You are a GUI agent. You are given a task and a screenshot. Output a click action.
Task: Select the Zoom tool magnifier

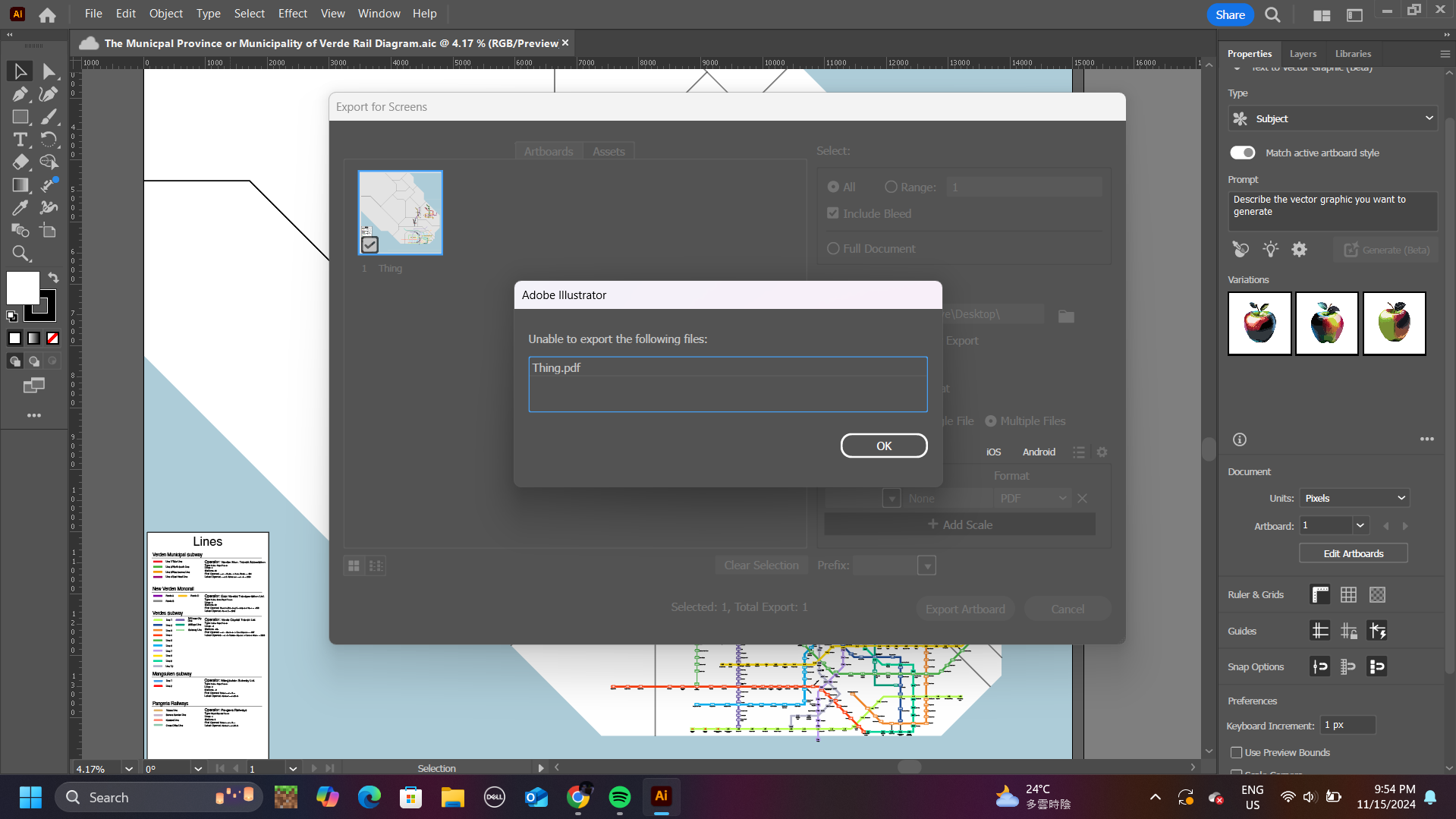20,254
